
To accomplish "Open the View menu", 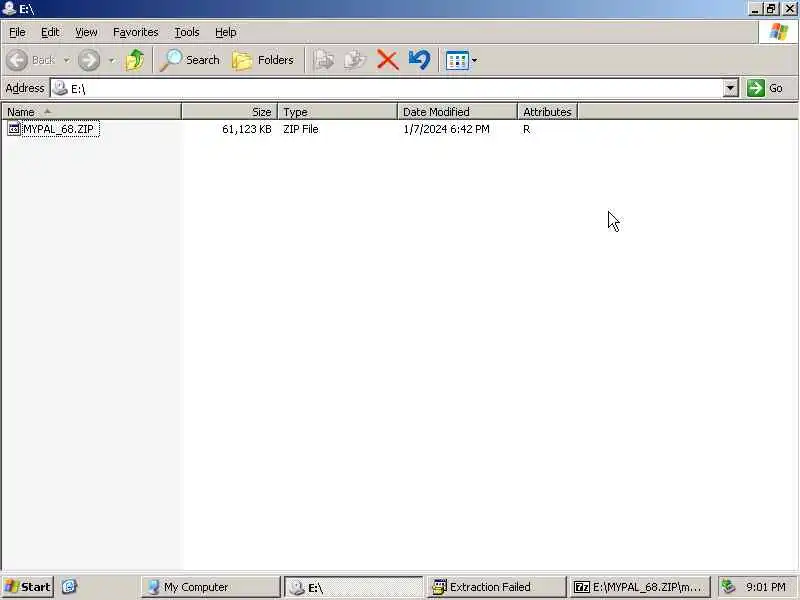I will pos(86,32).
